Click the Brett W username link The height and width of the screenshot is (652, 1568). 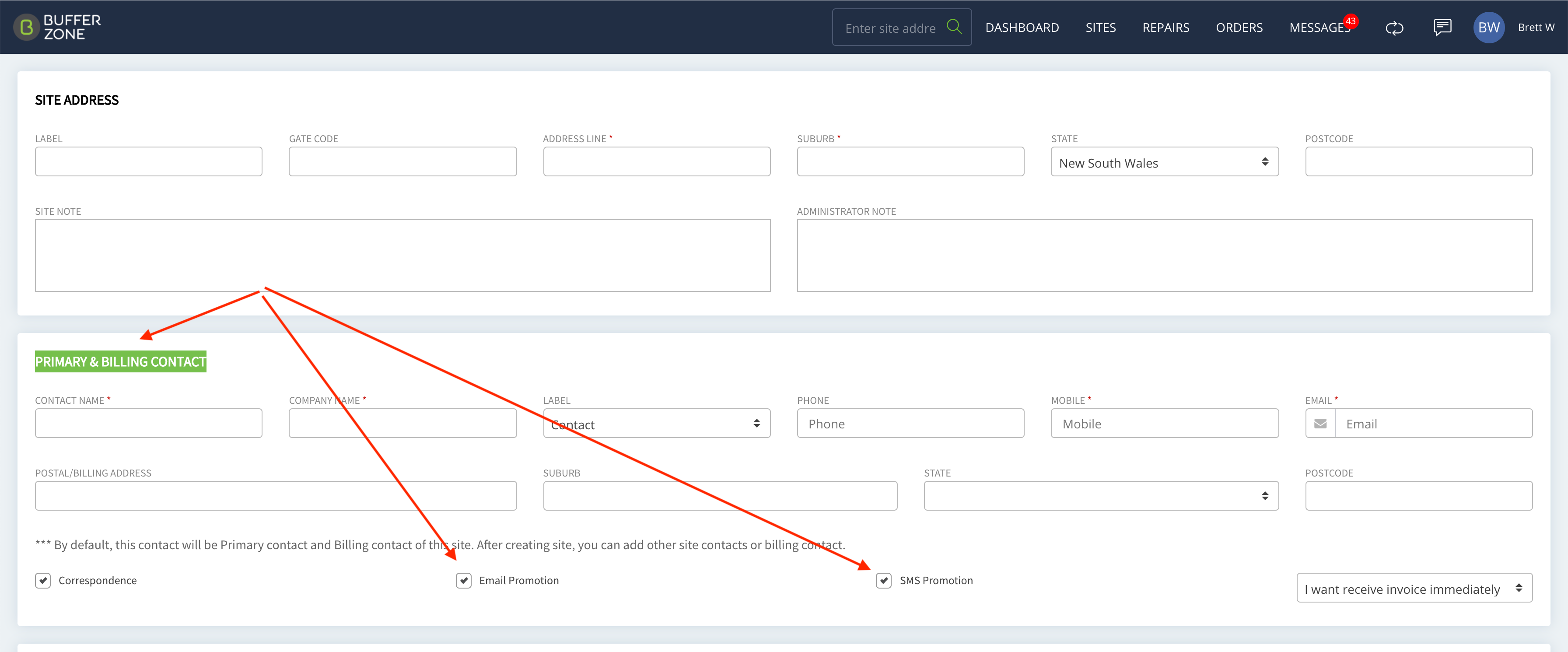1535,28
